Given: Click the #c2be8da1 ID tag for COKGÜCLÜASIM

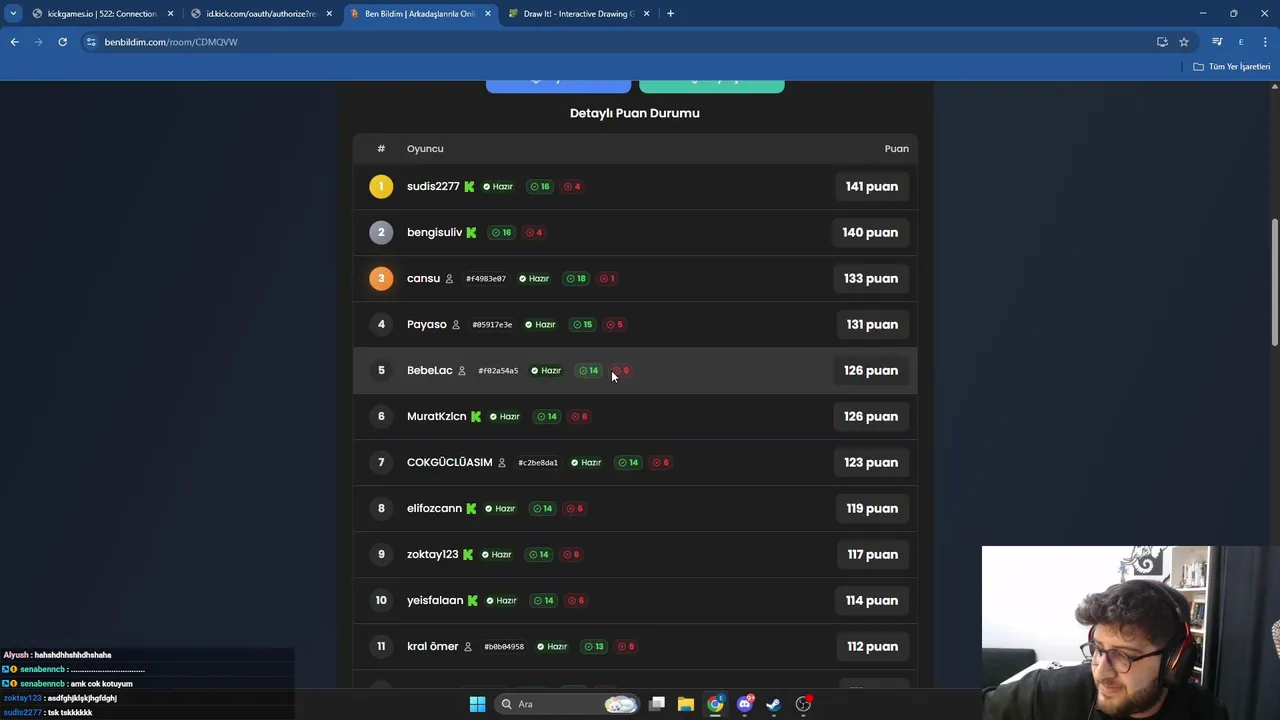Looking at the screenshot, I should 538,462.
